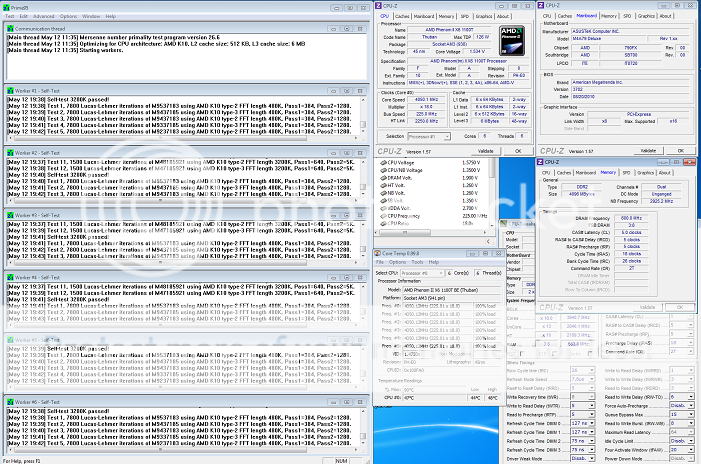Viewport: 701px width, 464px height.
Task: Open the Write to Read Delay (tWTR) dropdown
Action: [x=583, y=406]
